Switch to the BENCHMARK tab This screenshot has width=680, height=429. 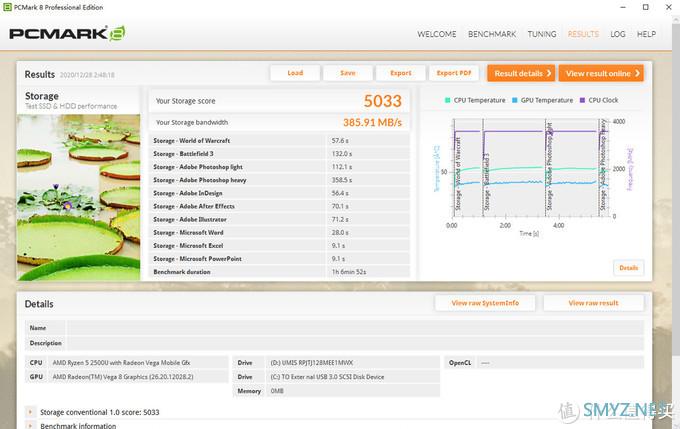[492, 34]
